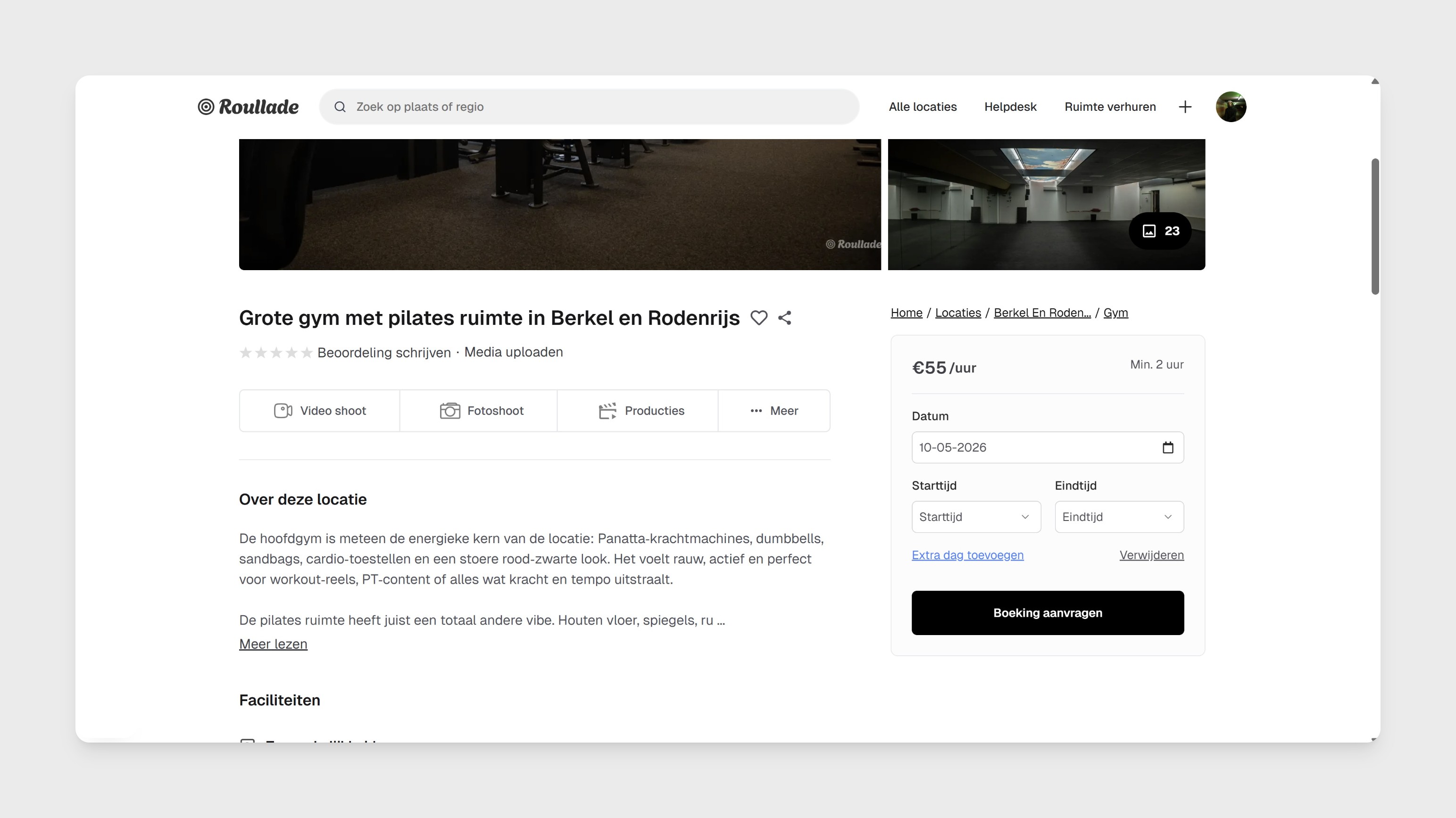This screenshot has width=1456, height=818.
Task: Select the Video shoot tab
Action: coord(320,411)
